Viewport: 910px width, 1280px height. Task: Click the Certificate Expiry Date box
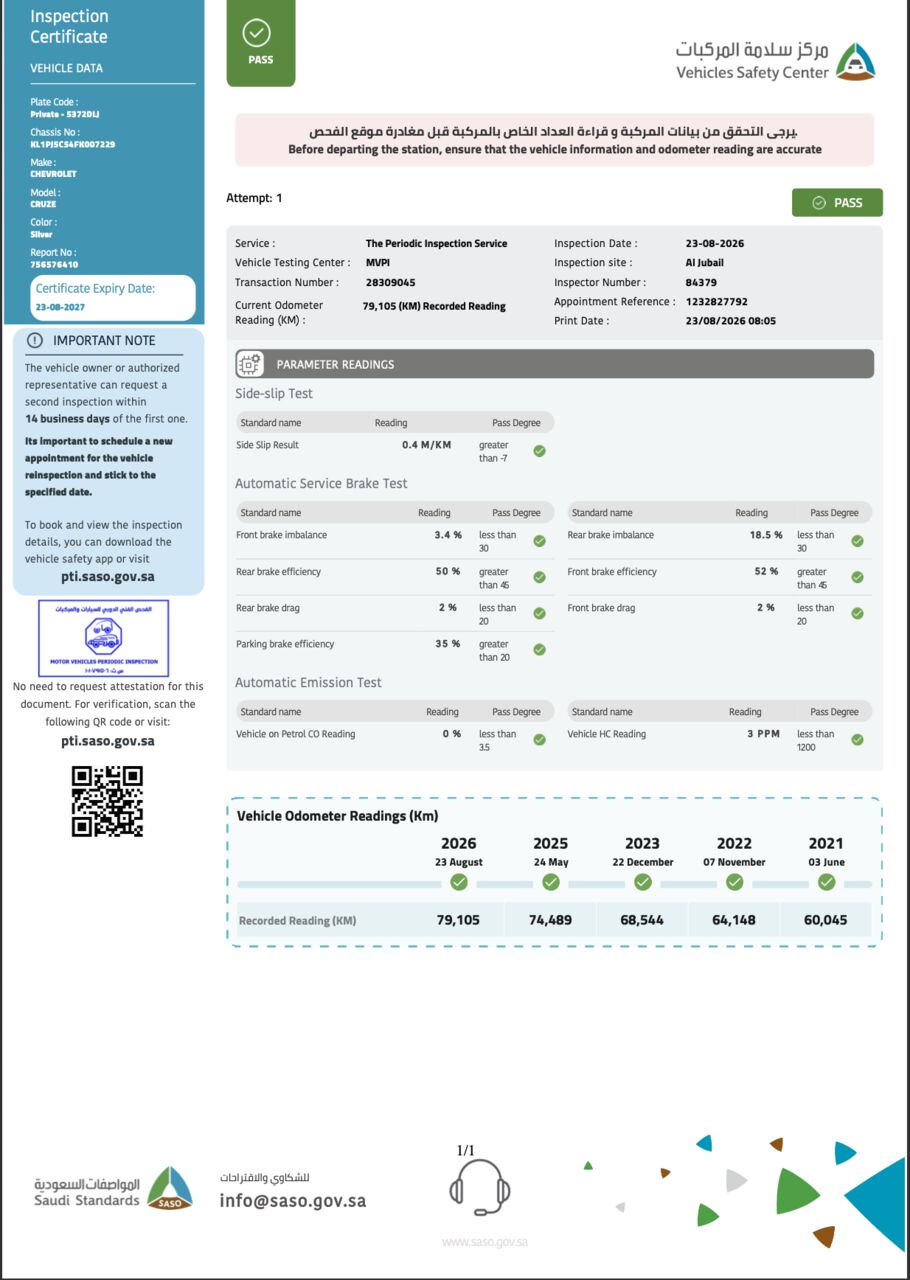tap(111, 298)
